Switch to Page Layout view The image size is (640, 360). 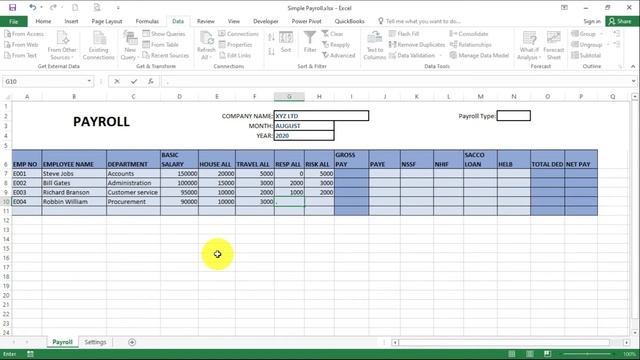pos(530,354)
